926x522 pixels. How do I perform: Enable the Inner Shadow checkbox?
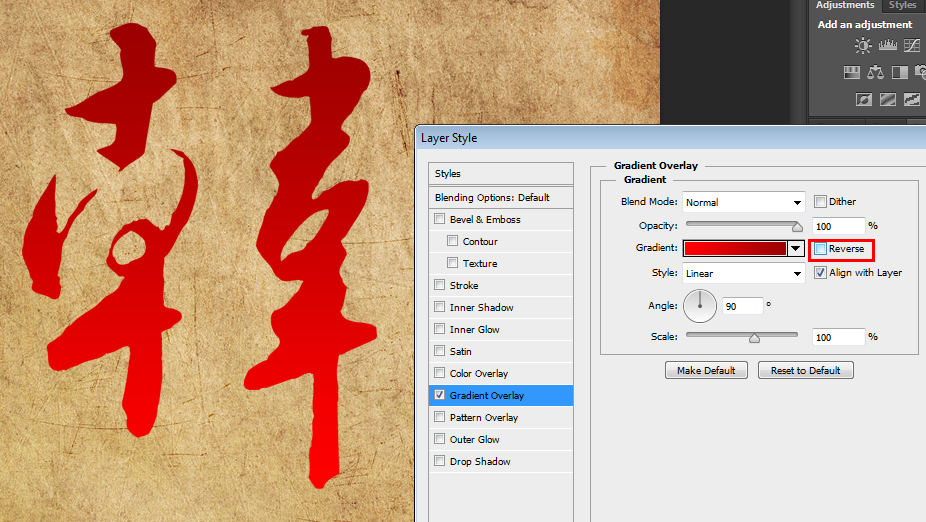439,306
